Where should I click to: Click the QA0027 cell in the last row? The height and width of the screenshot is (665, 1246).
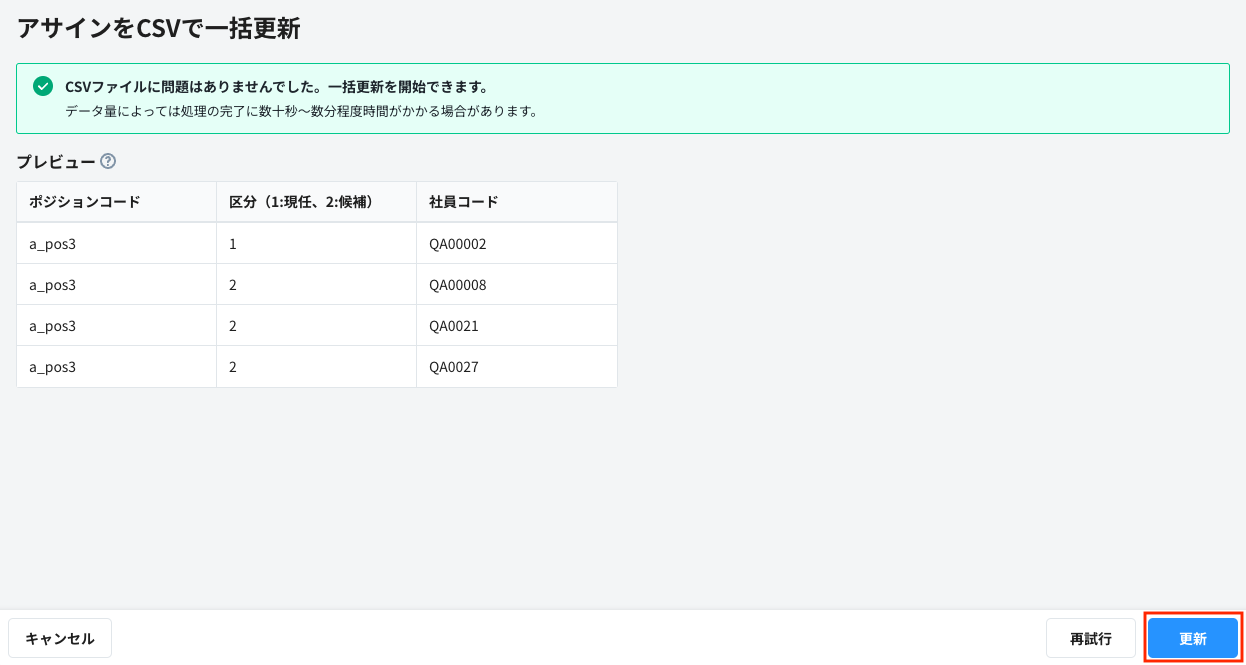(x=454, y=366)
